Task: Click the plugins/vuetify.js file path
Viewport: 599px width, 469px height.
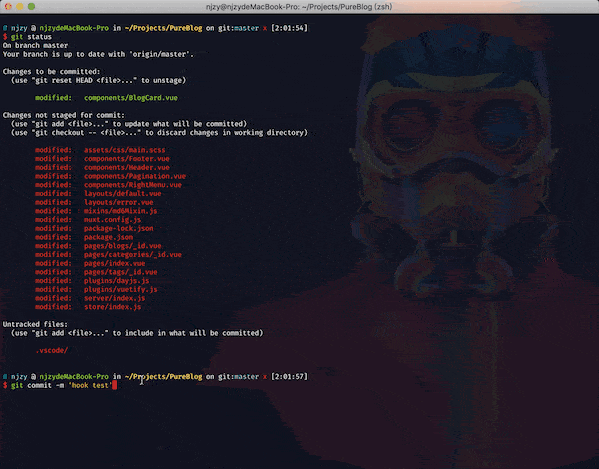Action: tap(120, 289)
